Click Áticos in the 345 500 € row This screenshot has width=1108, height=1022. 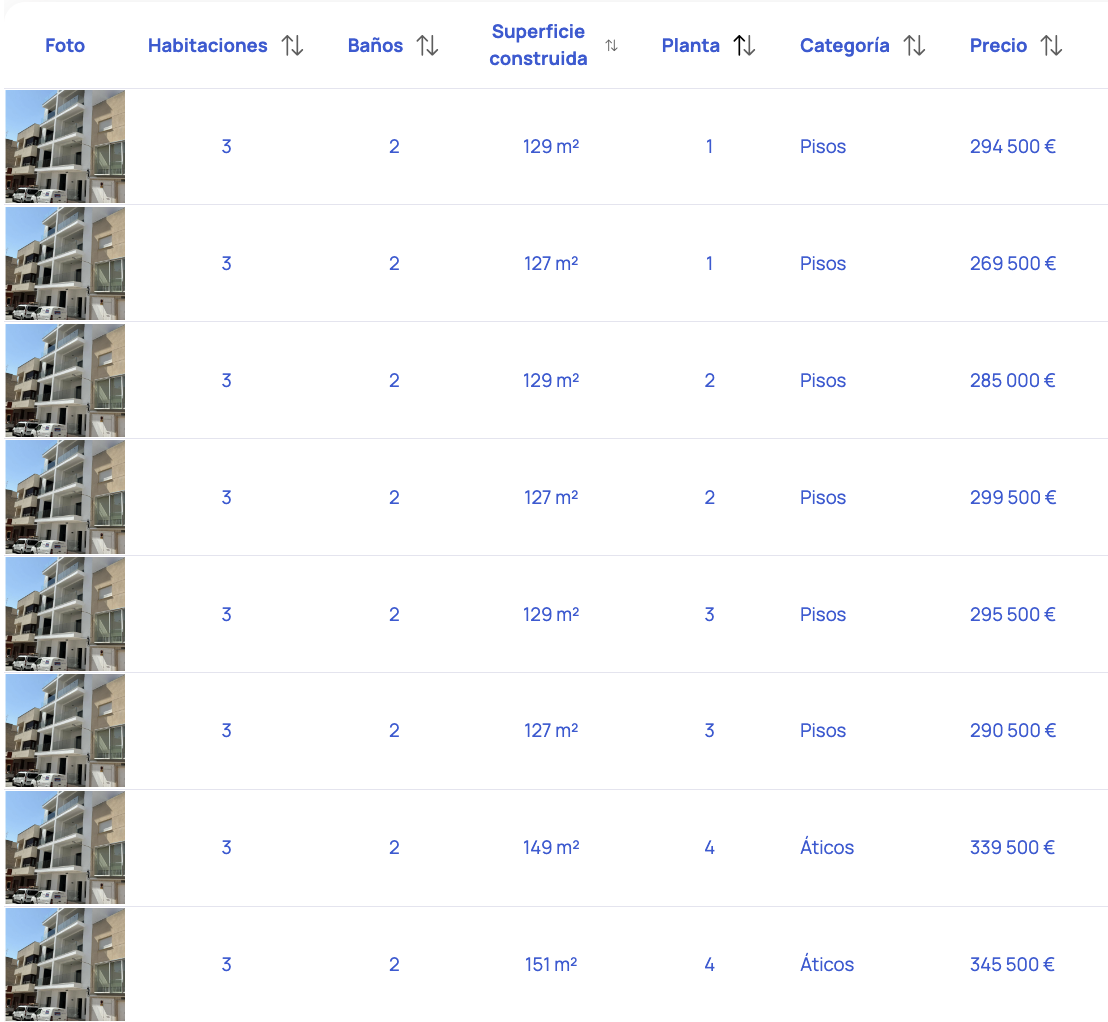[827, 964]
